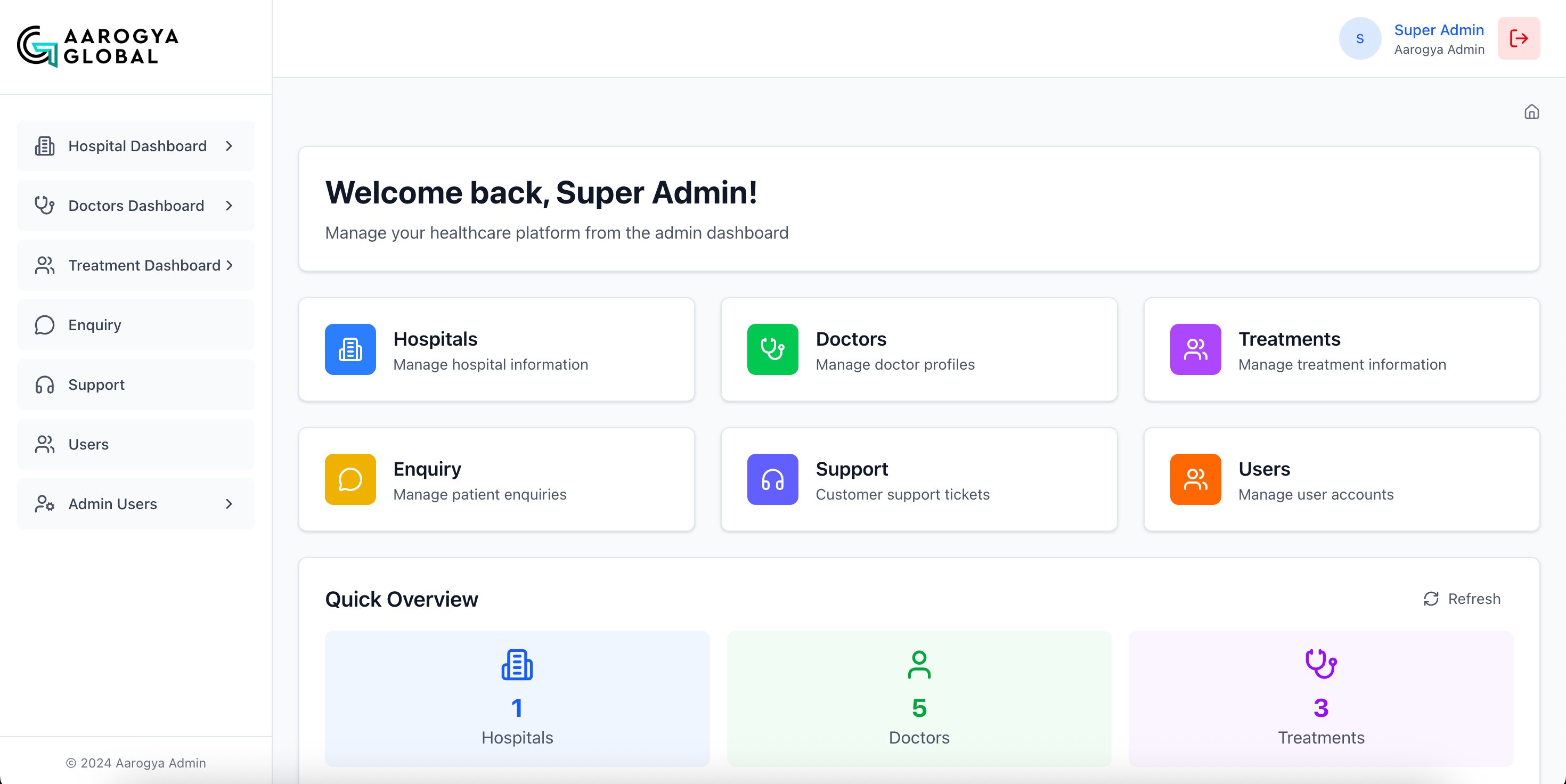The width and height of the screenshot is (1566, 784).
Task: Click the people icon beside Treatment Dashboard
Action: tap(44, 265)
